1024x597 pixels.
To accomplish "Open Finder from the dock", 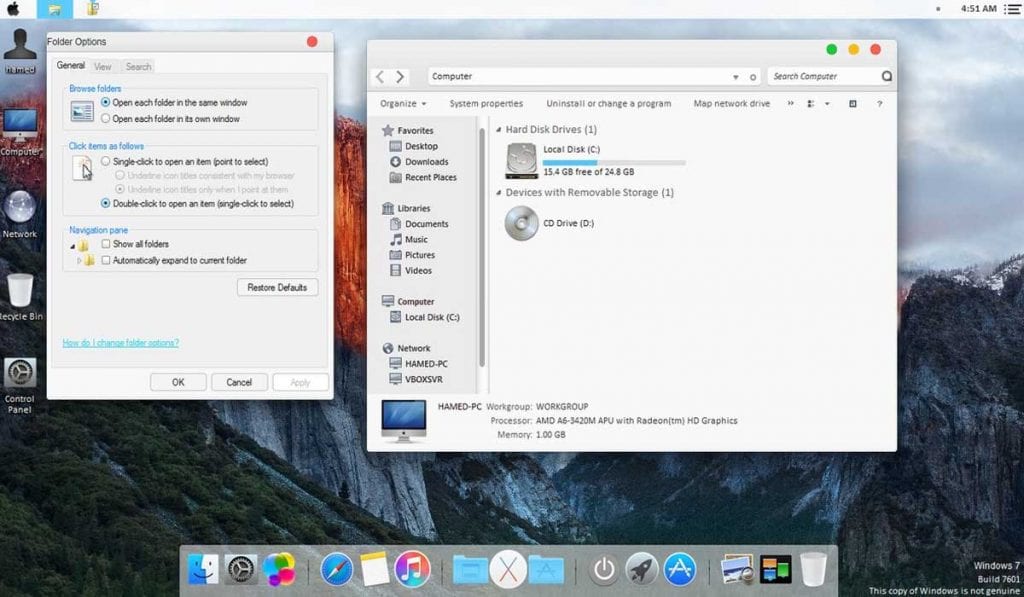I will [203, 569].
